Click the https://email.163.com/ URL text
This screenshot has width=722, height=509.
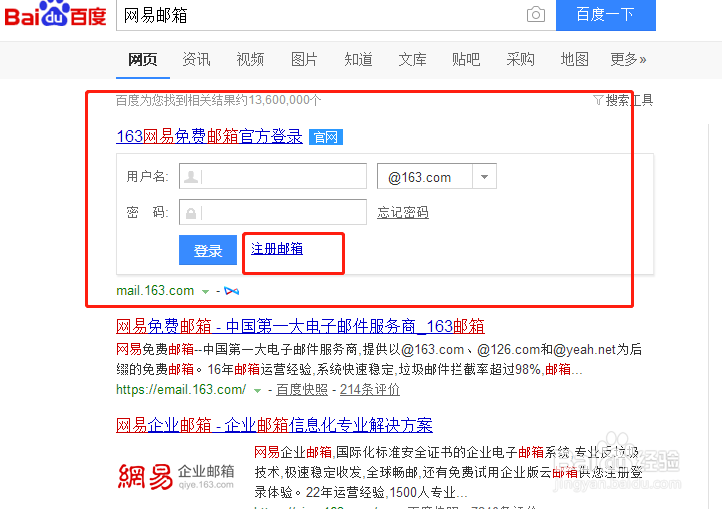pyautogui.click(x=181, y=390)
